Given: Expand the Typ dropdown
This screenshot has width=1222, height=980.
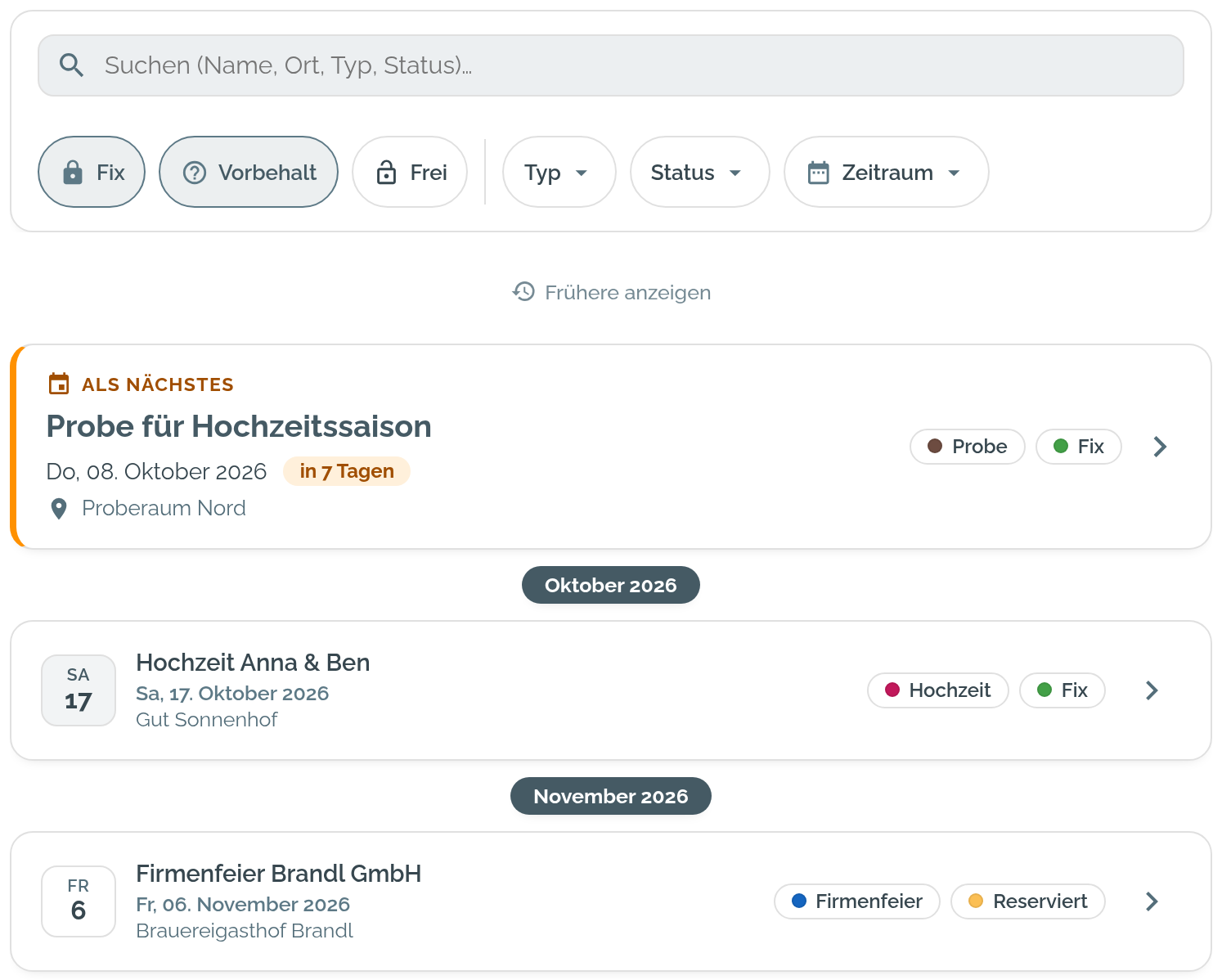Looking at the screenshot, I should [559, 172].
